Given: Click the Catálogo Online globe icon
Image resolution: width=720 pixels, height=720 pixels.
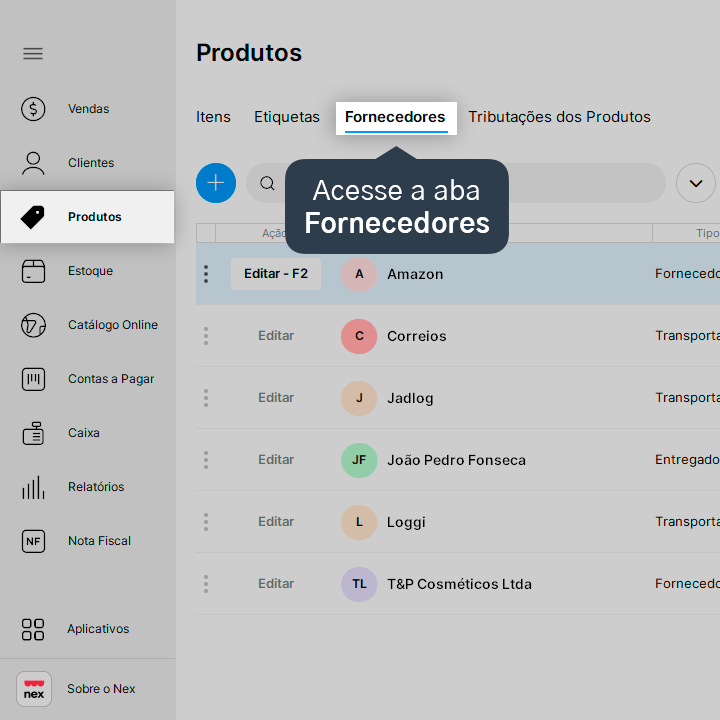Looking at the screenshot, I should coord(33,325).
